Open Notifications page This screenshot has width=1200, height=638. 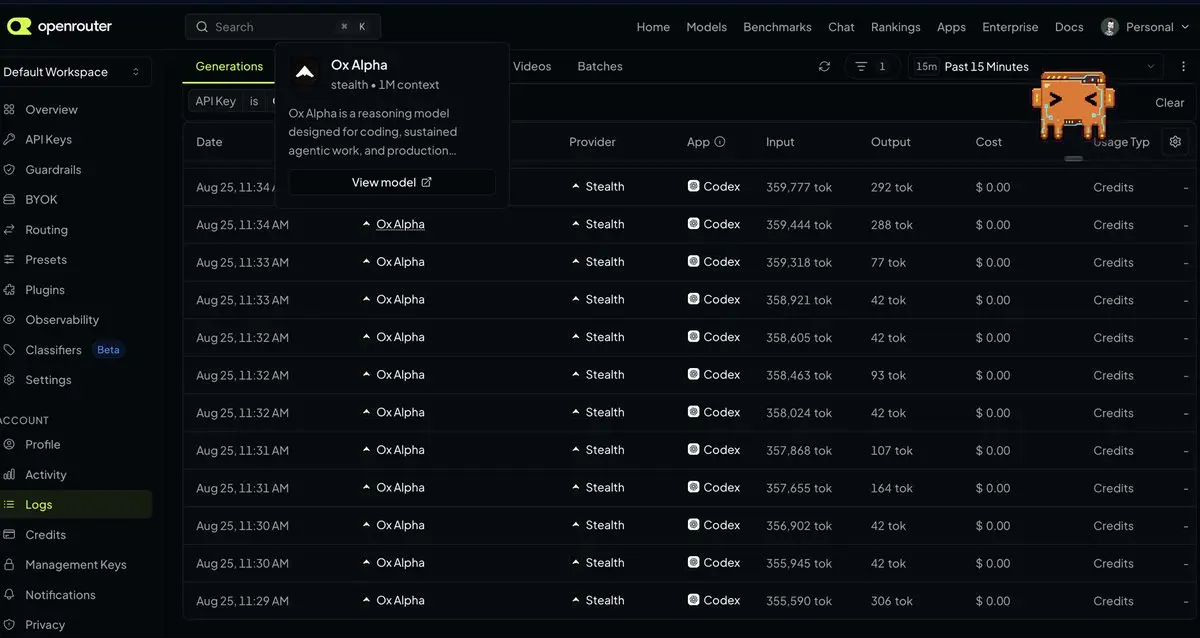[60, 595]
